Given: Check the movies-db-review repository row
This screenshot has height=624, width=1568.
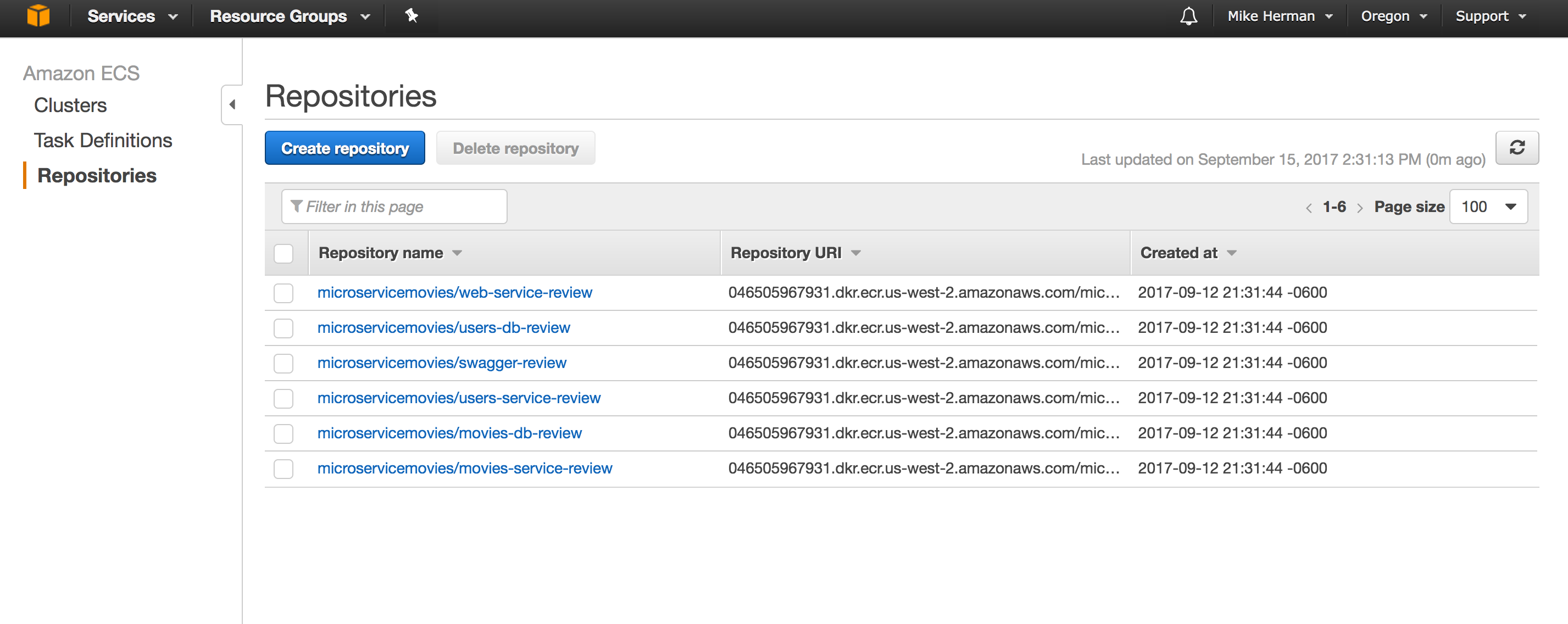Looking at the screenshot, I should tap(283, 433).
